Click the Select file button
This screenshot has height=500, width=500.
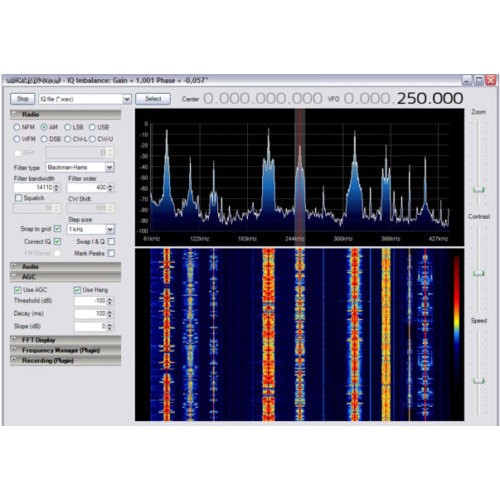(153, 99)
